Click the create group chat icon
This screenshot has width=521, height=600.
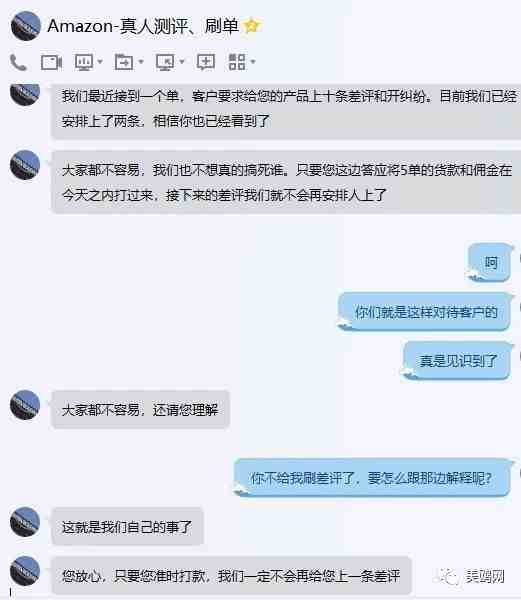(x=205, y=62)
